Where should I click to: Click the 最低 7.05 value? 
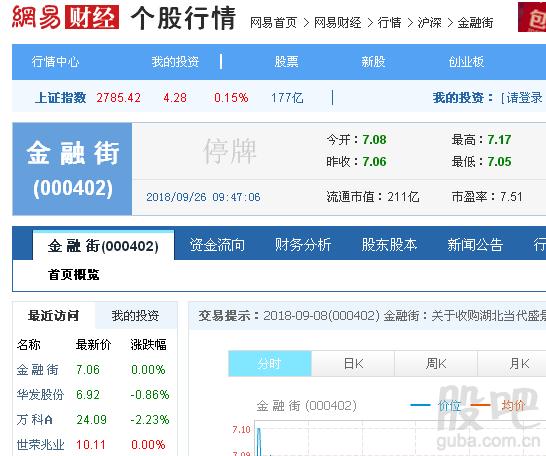click(499, 162)
